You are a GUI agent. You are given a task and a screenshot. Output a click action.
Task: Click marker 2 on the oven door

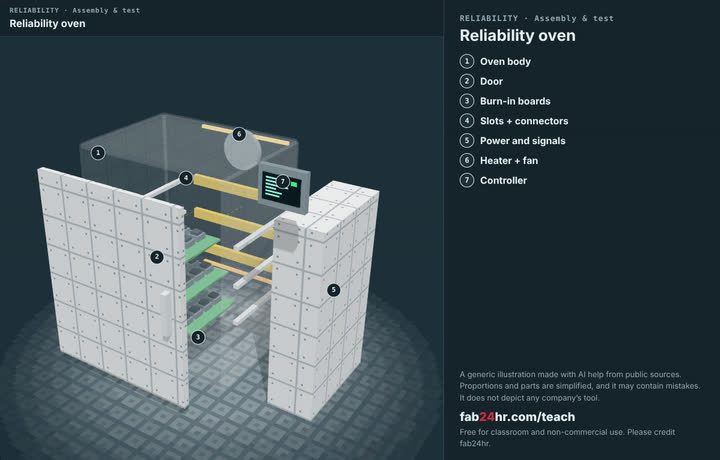(157, 257)
